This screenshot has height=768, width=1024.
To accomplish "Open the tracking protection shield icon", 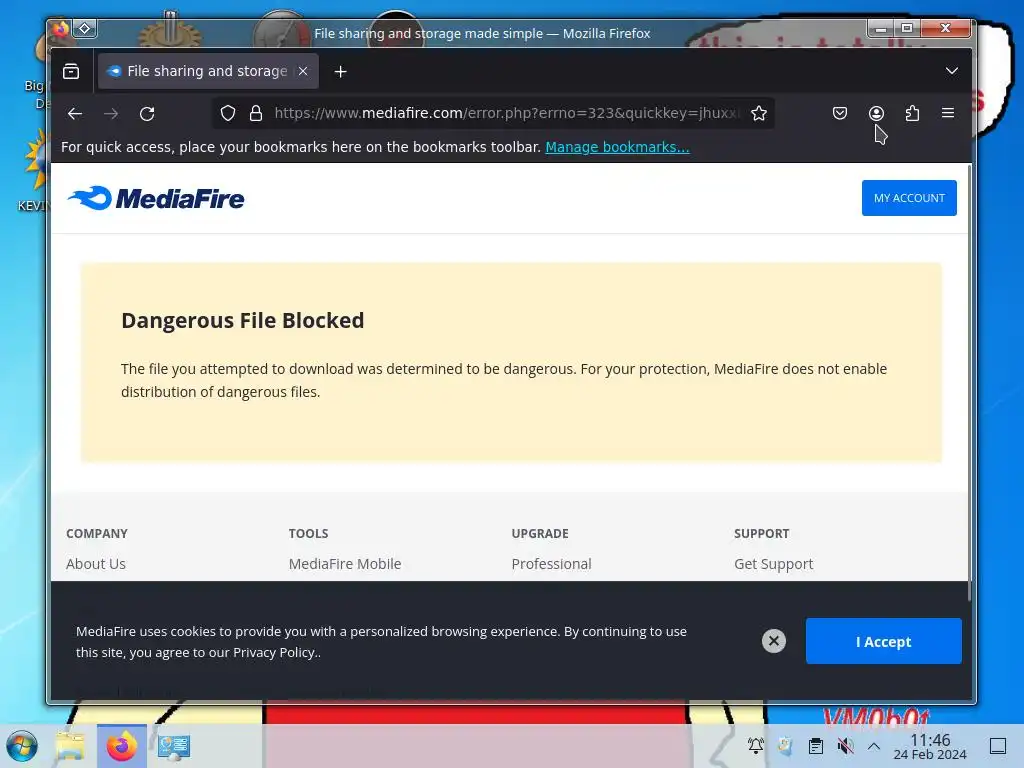I will [x=227, y=114].
